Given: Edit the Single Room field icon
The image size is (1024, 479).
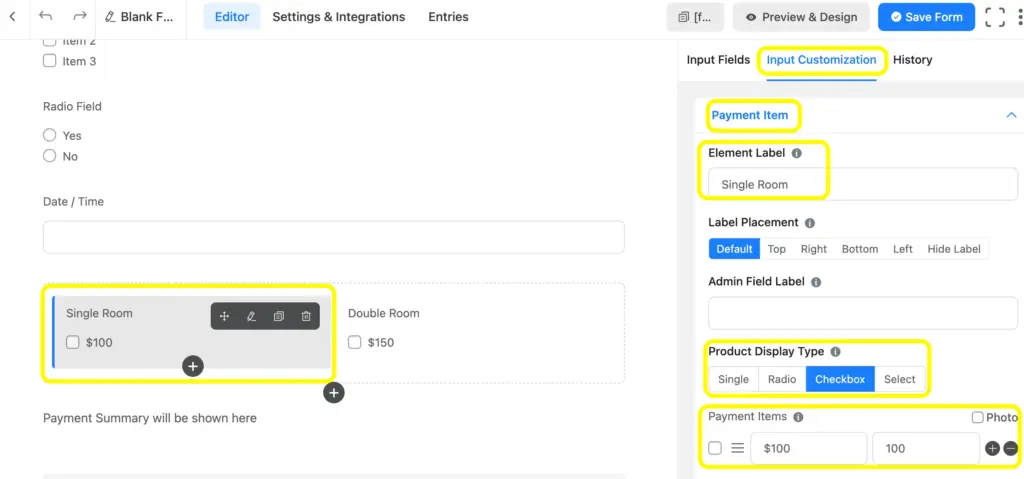Looking at the screenshot, I should click(251, 316).
